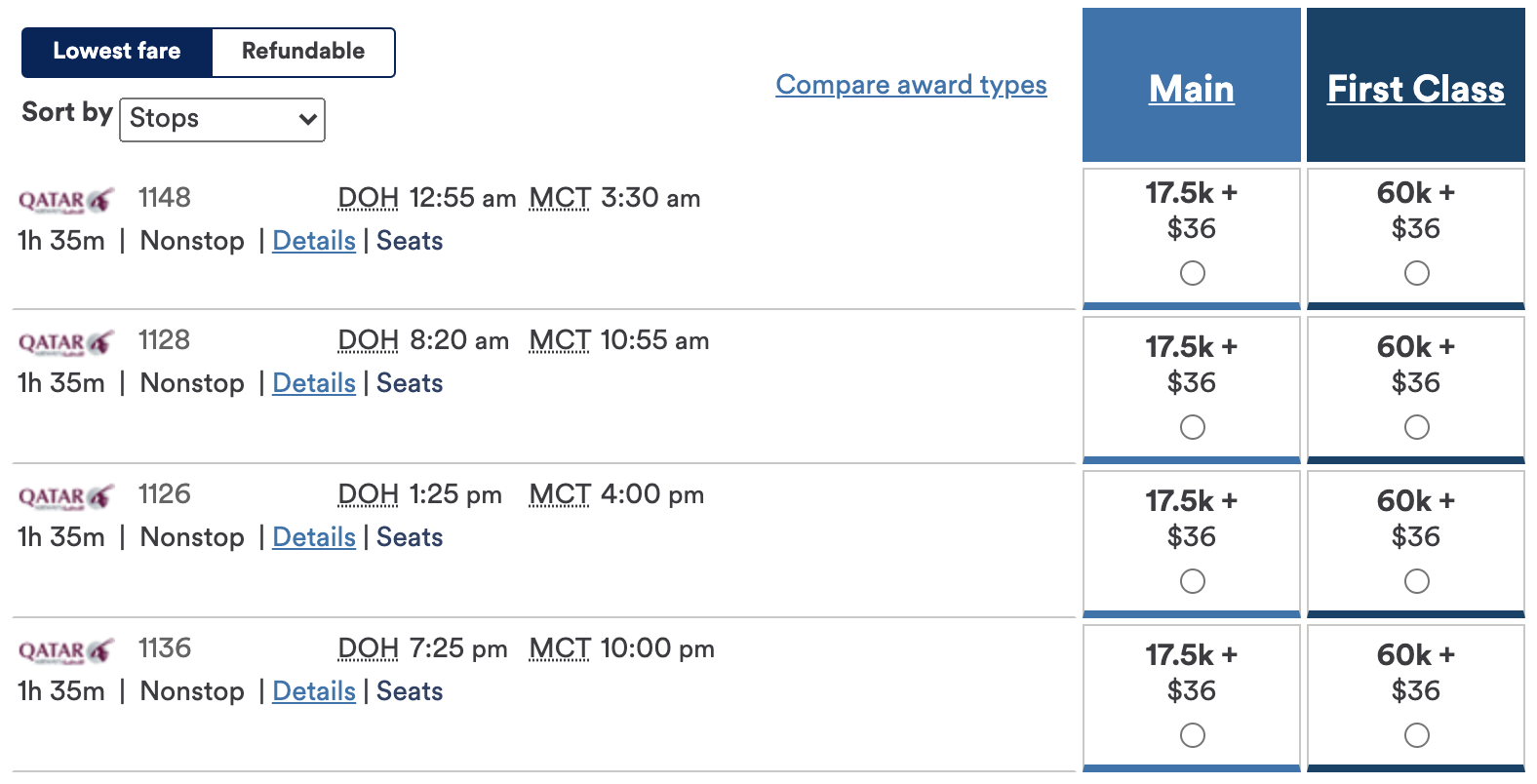
Task: Click Qatar Airways logo for flight 1148
Action: (65, 201)
